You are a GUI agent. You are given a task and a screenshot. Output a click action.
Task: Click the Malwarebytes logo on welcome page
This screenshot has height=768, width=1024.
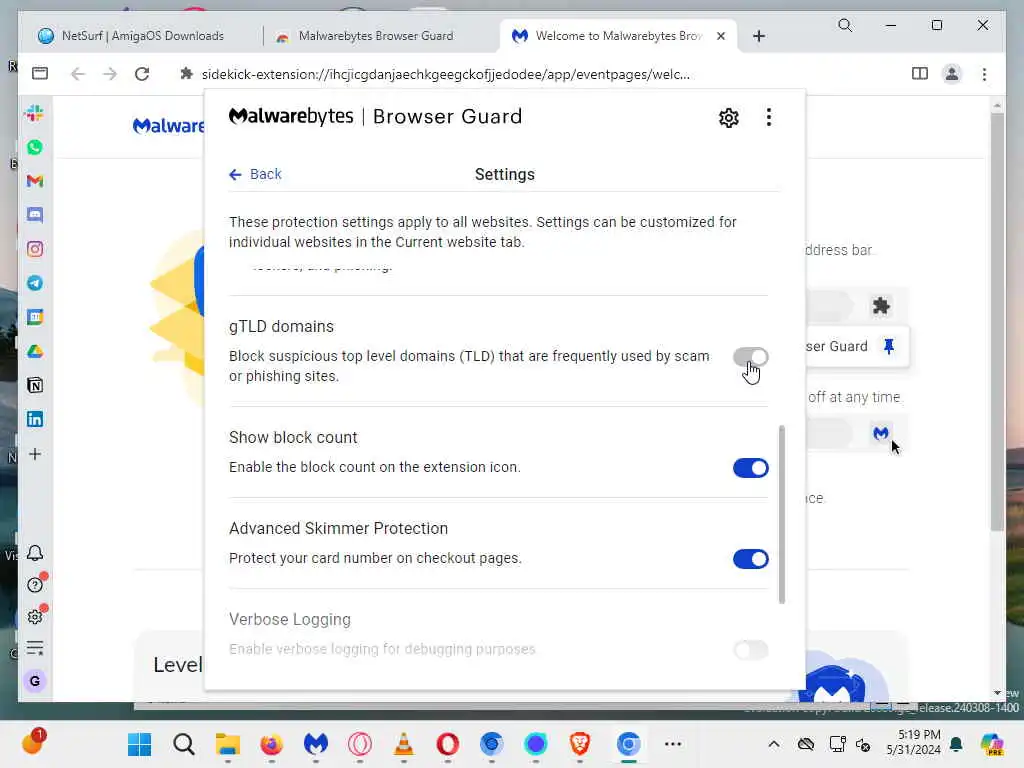click(x=168, y=125)
